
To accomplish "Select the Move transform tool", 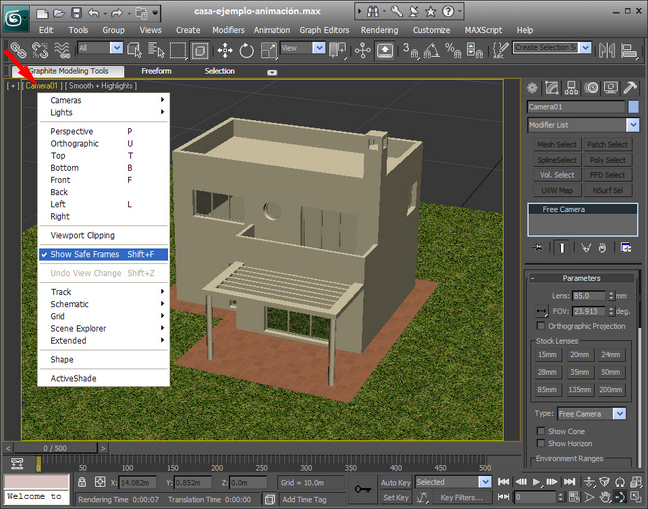I will coord(223,49).
